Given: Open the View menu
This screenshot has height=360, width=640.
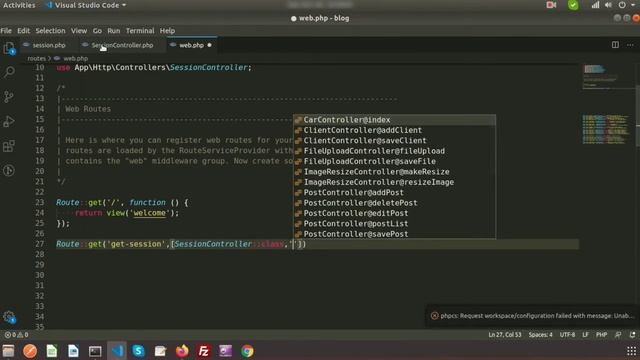Looking at the screenshot, I should click(79, 31).
